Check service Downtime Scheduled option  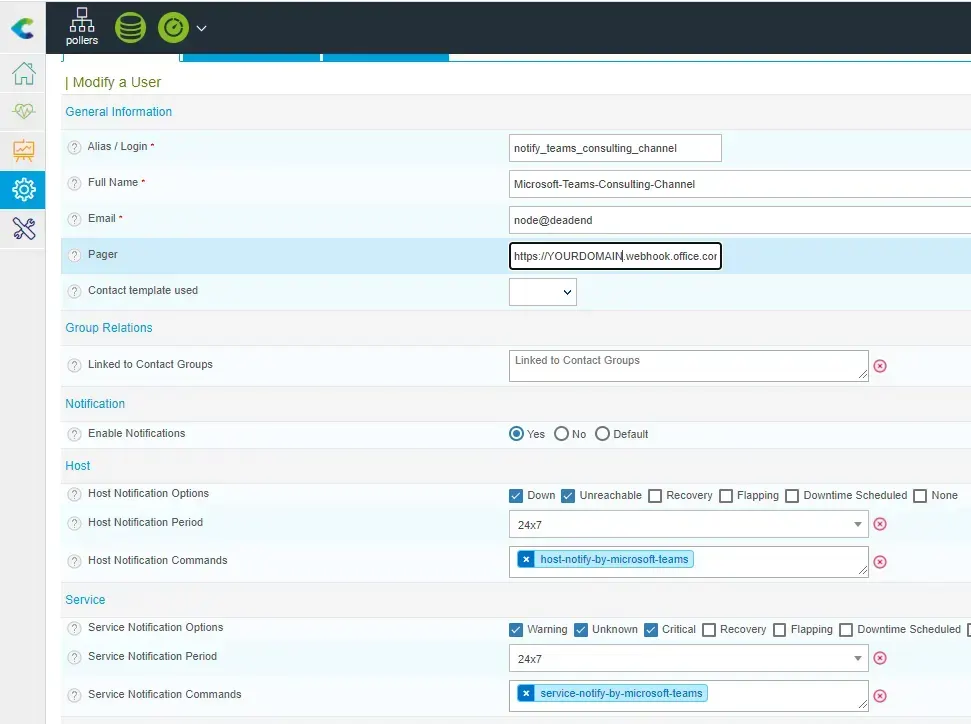(846, 630)
